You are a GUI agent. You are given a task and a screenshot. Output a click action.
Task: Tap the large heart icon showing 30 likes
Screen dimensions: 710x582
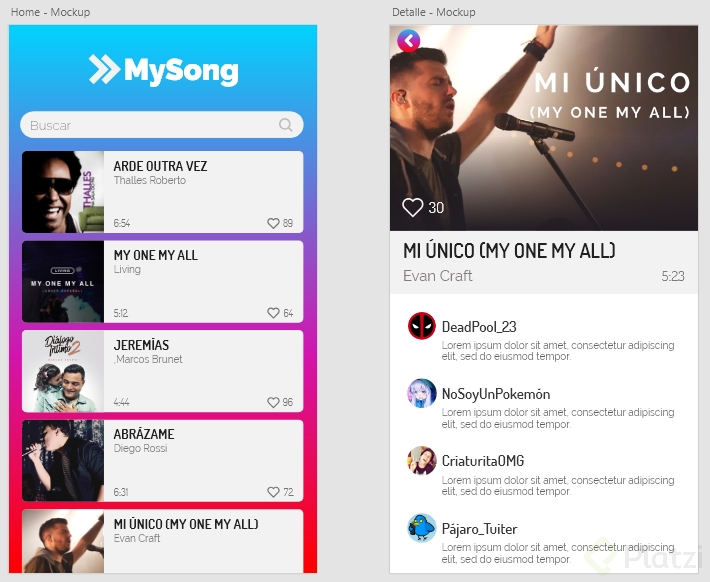pyautogui.click(x=413, y=207)
